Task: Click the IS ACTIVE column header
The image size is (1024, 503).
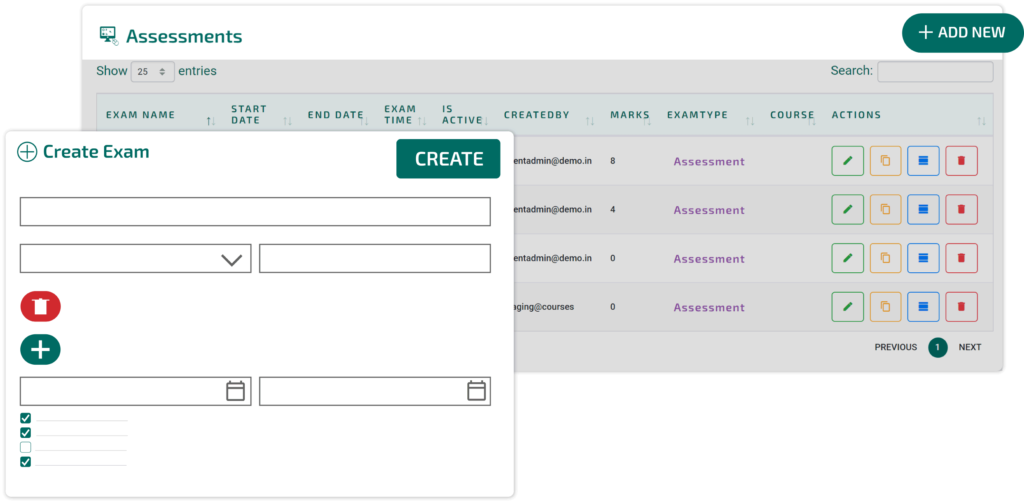Action: pyautogui.click(x=462, y=114)
